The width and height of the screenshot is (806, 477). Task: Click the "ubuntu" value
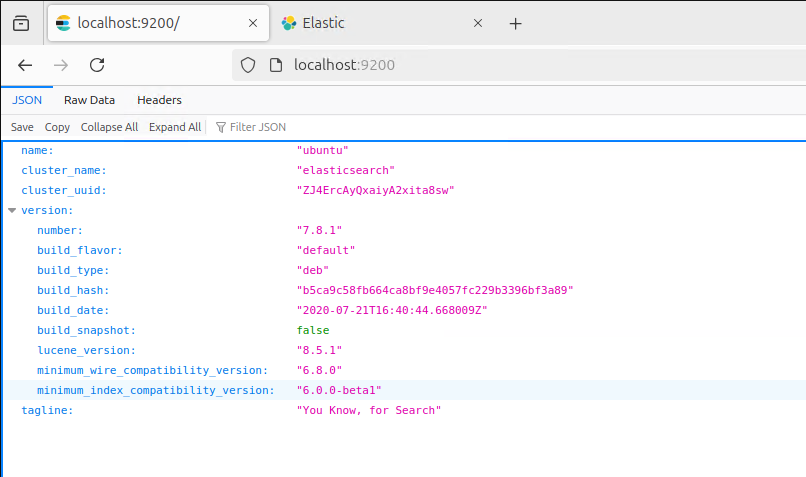(x=322, y=151)
